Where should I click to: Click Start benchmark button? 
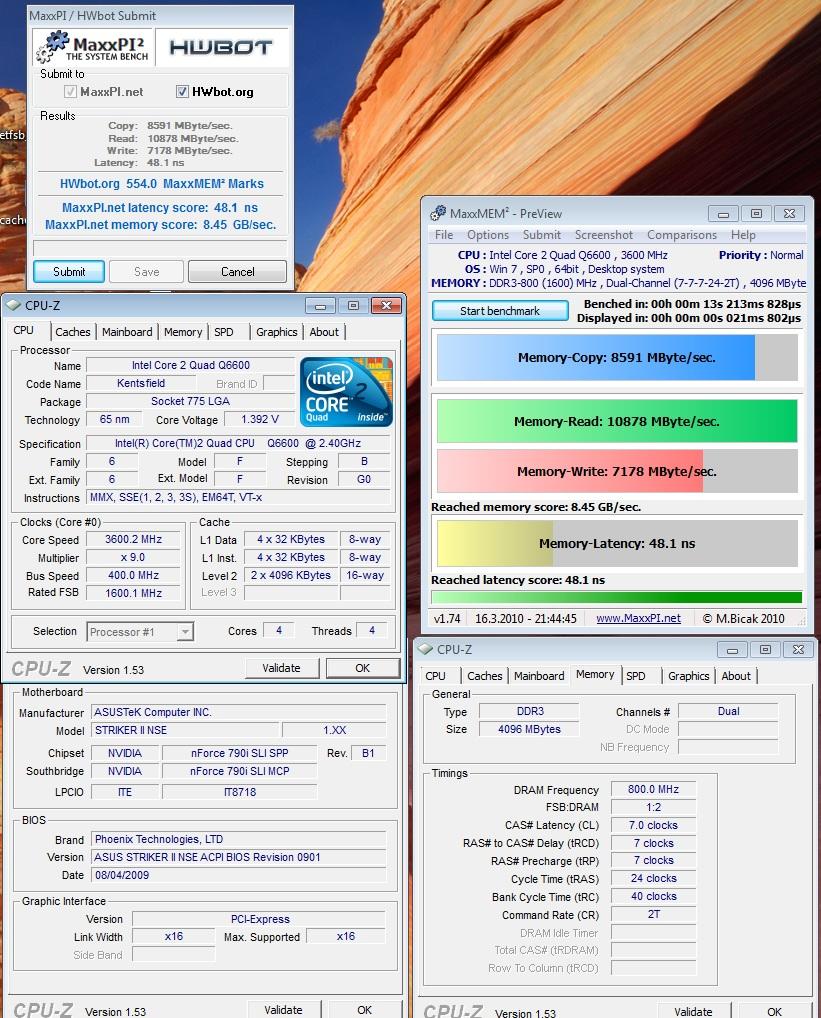coord(500,311)
